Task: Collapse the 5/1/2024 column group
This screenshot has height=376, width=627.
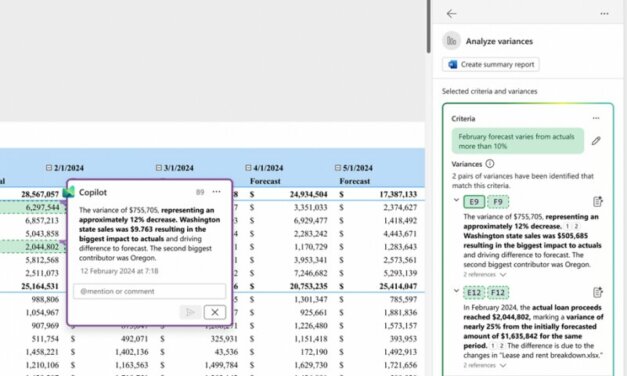Action: pos(337,168)
